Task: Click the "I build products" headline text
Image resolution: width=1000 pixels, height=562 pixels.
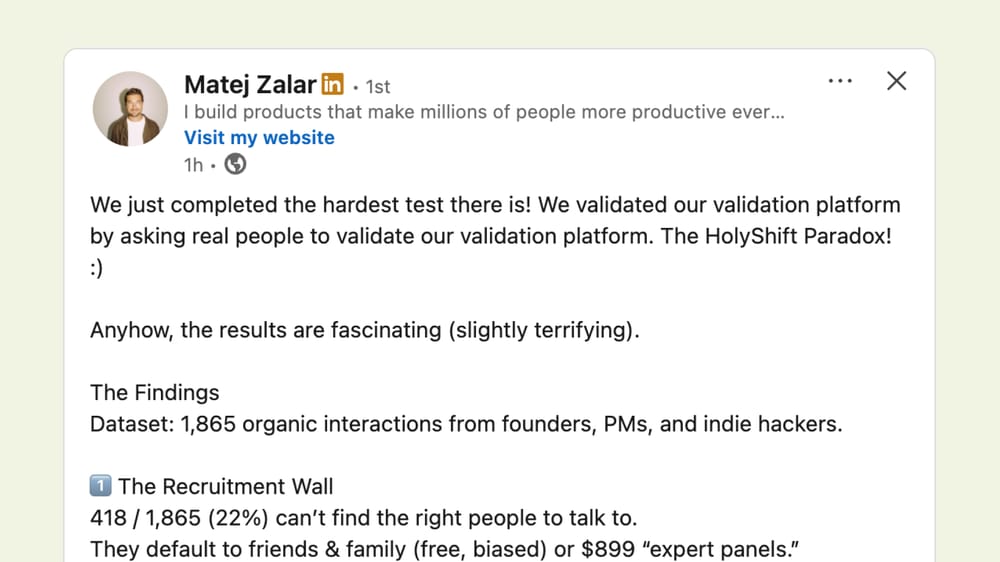Action: coord(484,112)
